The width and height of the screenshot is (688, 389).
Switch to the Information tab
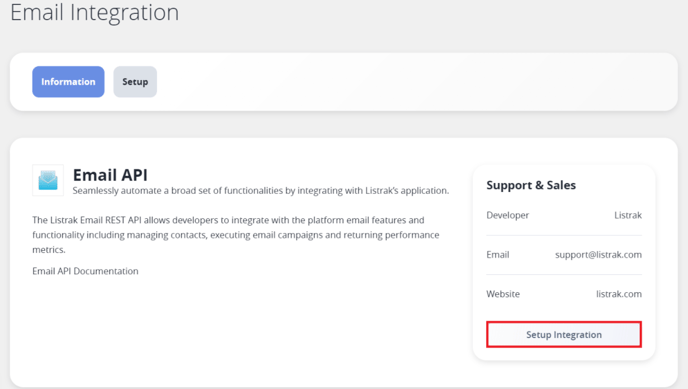click(x=68, y=82)
